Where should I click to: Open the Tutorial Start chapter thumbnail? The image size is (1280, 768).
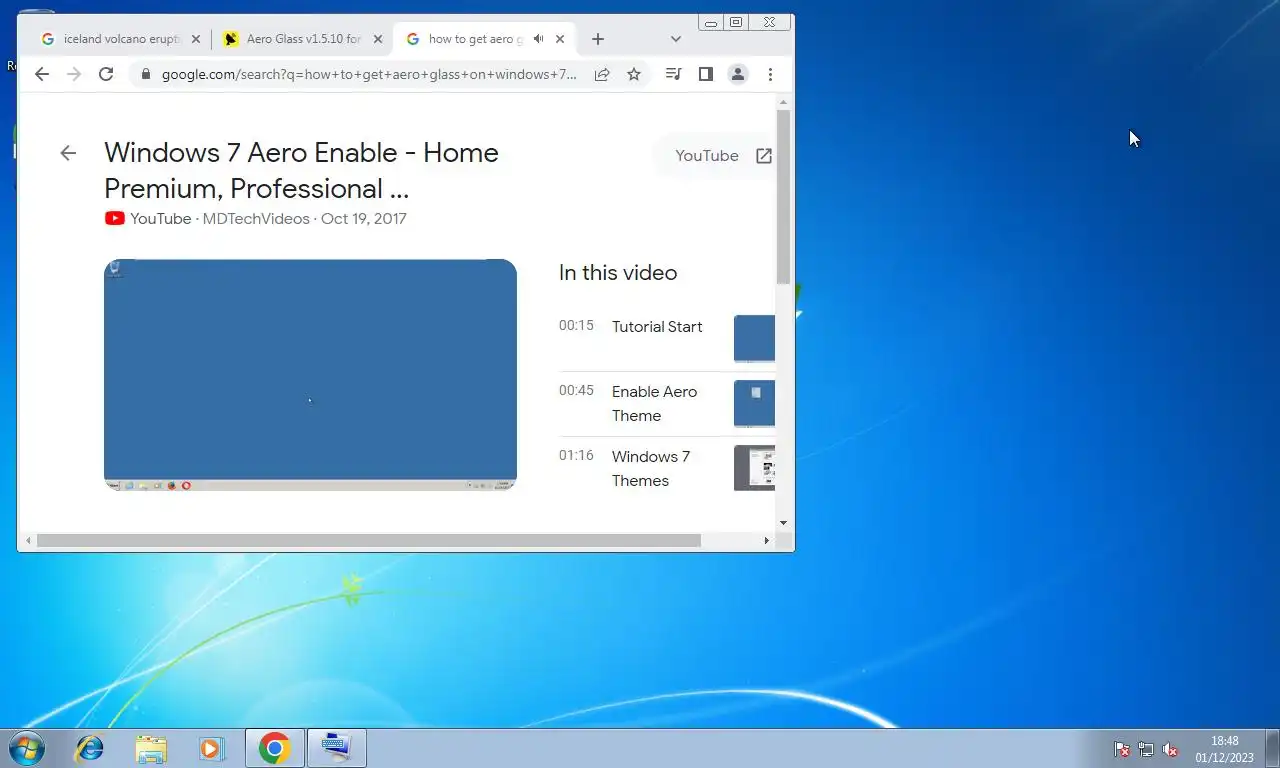click(x=754, y=338)
